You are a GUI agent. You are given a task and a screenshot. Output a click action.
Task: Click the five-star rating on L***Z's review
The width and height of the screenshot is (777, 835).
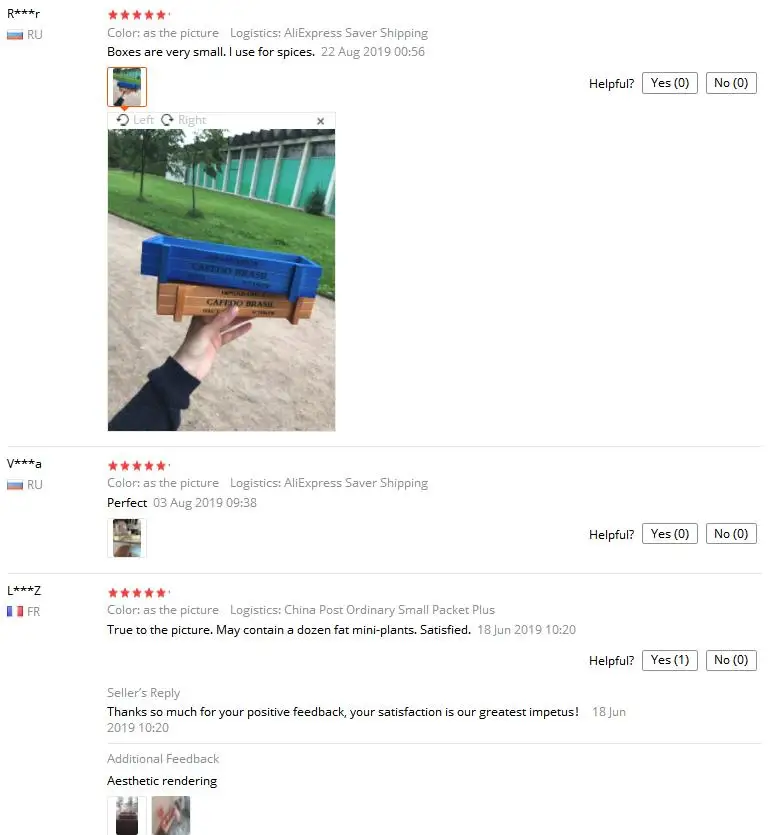[137, 593]
